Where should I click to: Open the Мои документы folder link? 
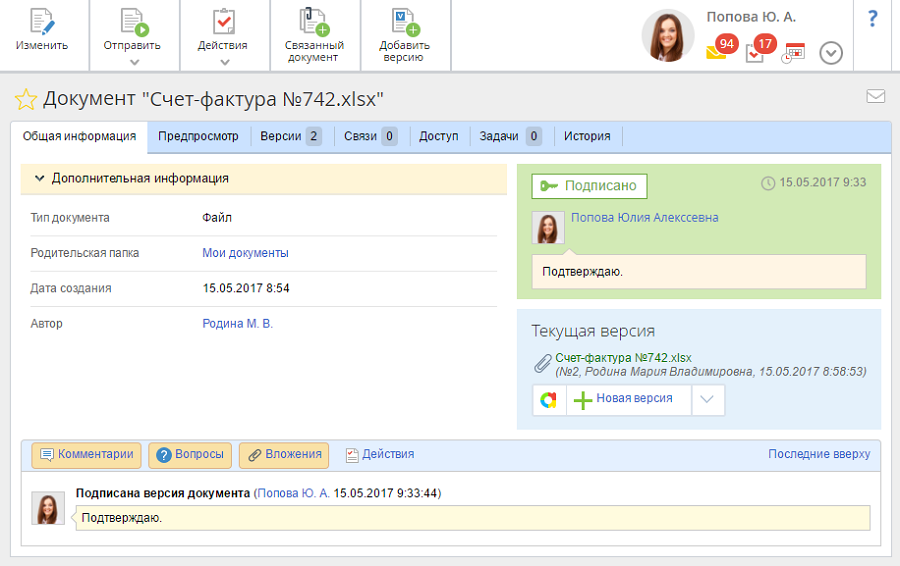245,253
